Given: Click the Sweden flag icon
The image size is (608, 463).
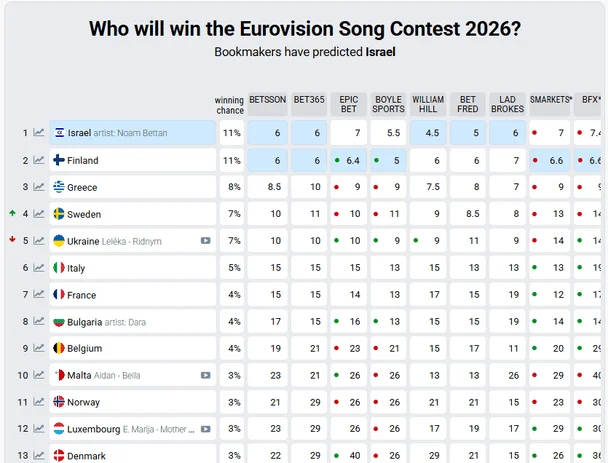Looking at the screenshot, I should pos(59,214).
